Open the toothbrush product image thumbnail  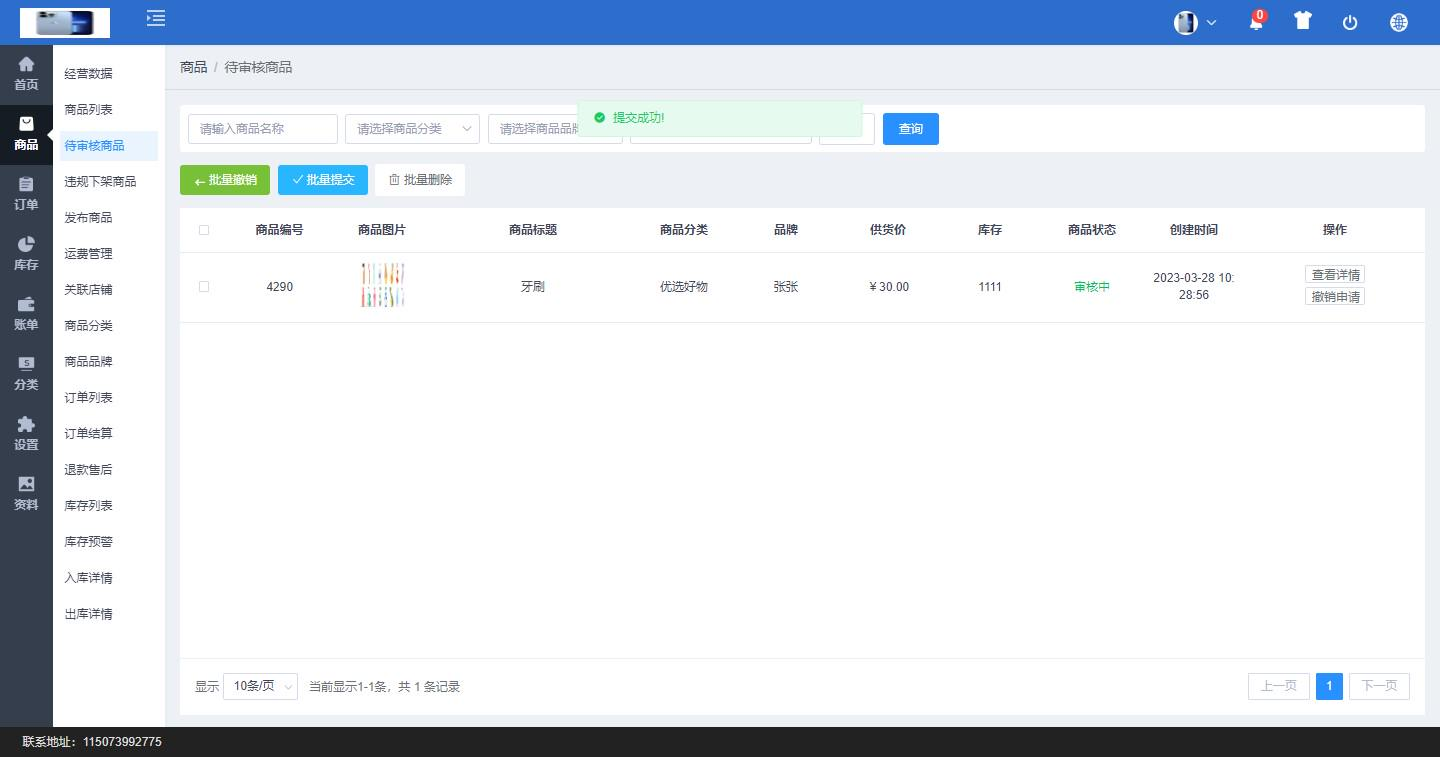tap(382, 286)
